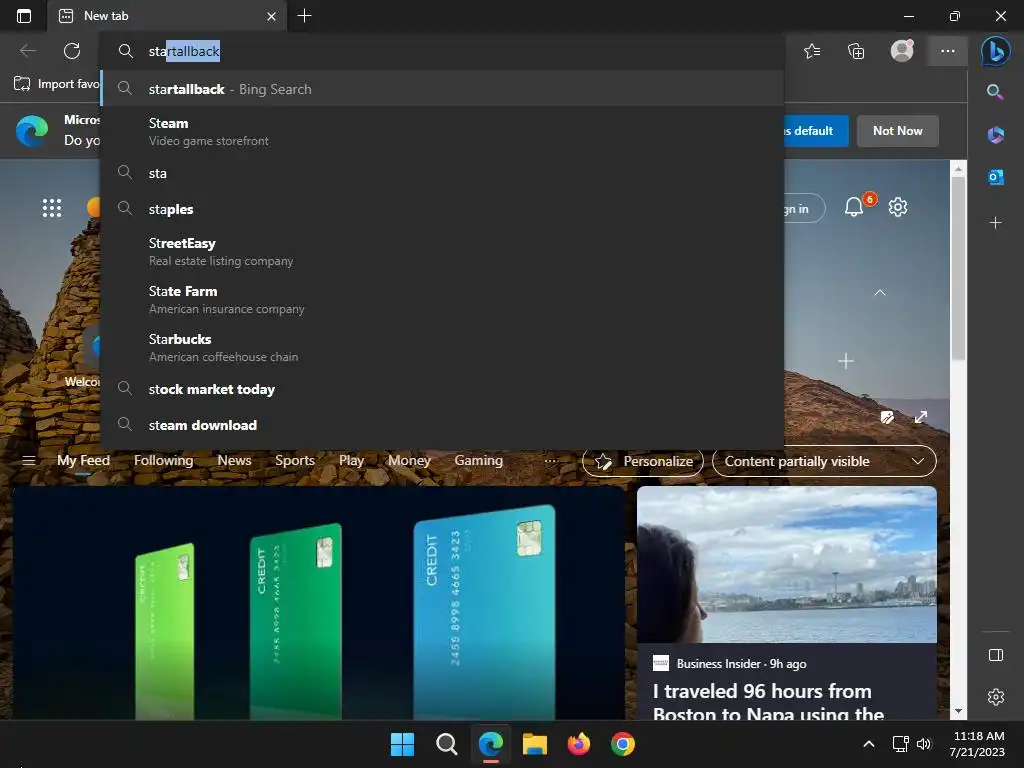Open the profile avatar
Image resolution: width=1024 pixels, height=768 pixels.
[902, 51]
